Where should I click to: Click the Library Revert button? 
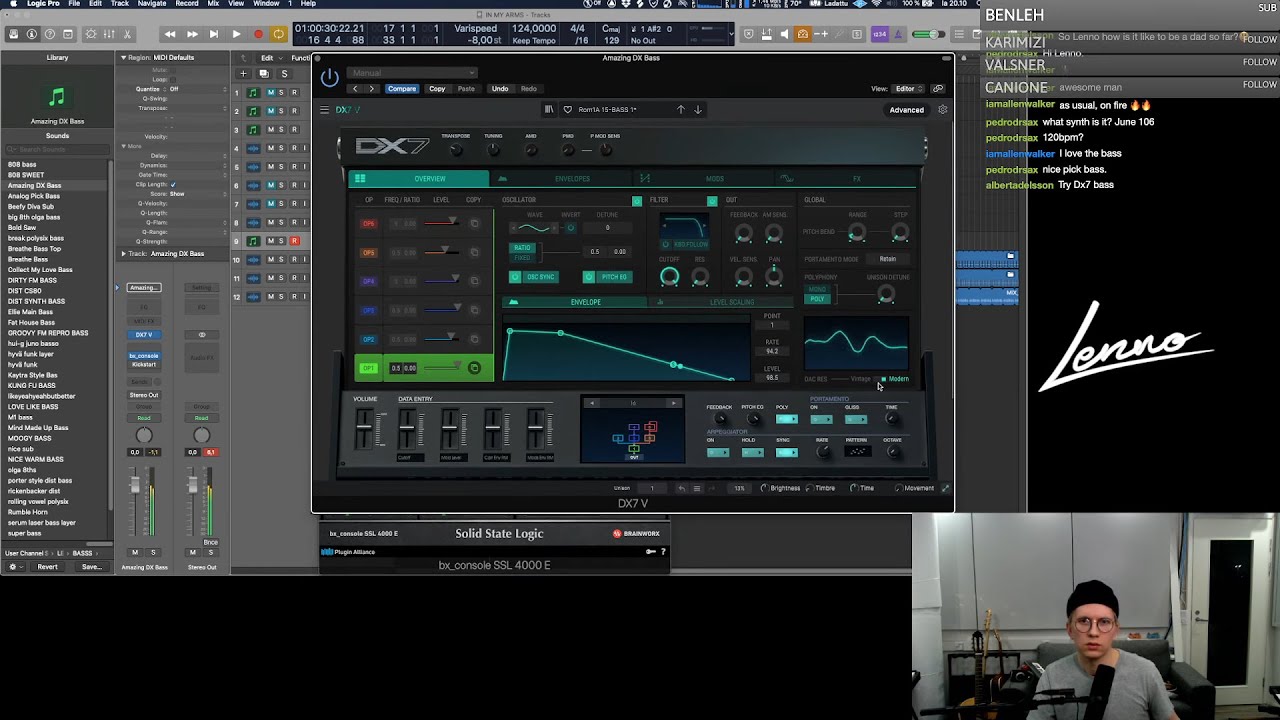(47, 567)
